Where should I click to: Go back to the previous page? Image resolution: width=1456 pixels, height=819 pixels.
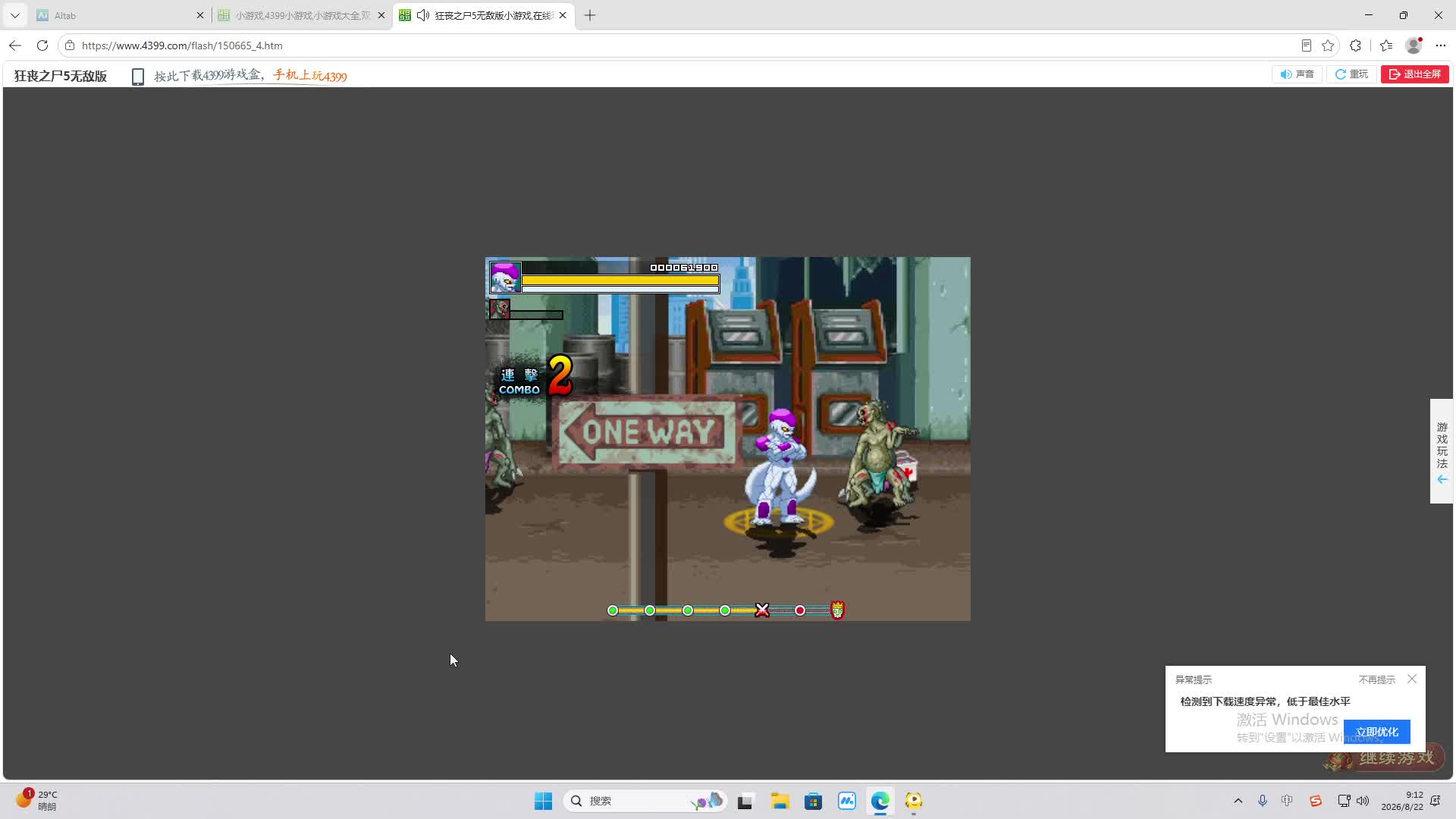coord(15,45)
